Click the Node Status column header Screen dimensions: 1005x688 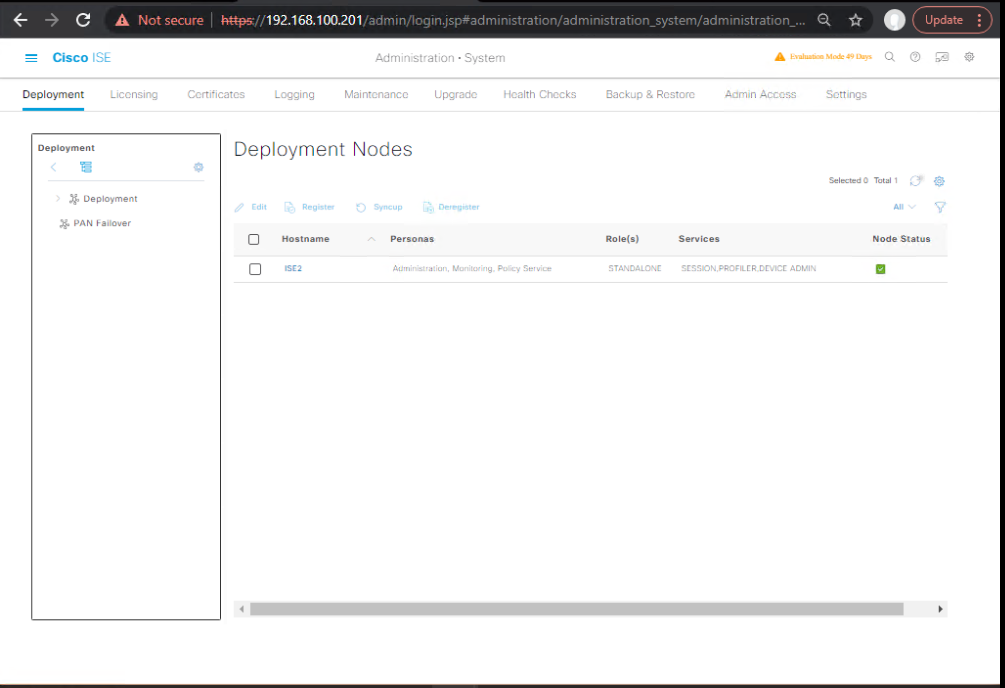[x=901, y=239]
